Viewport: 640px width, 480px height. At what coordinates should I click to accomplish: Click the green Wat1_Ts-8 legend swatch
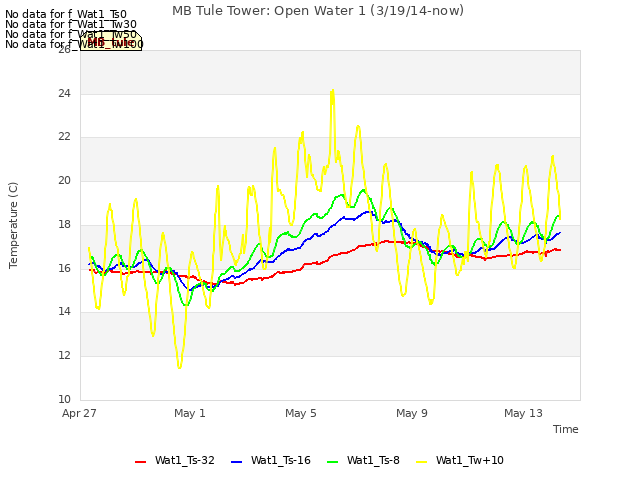tap(333, 462)
